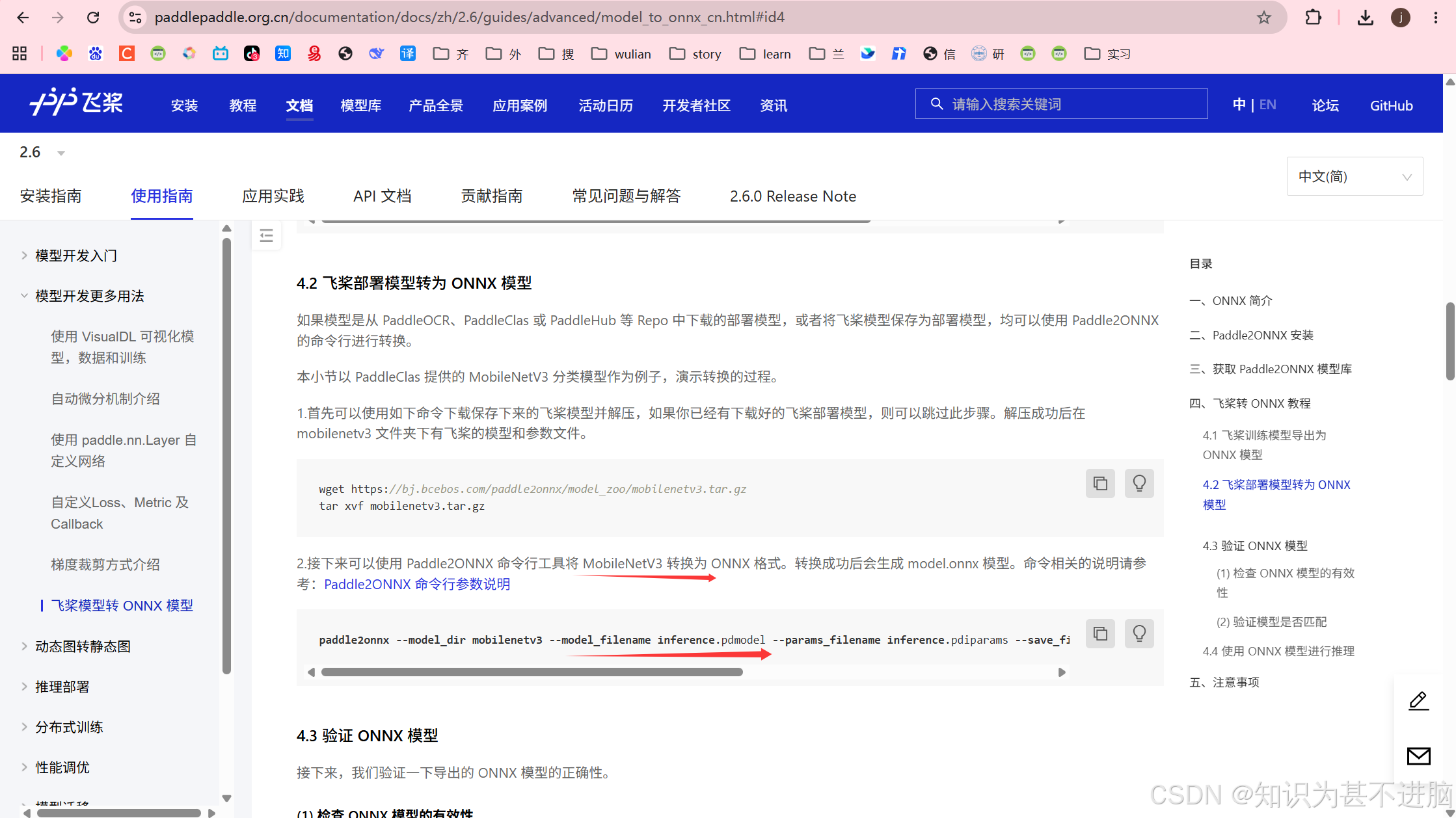
Task: Open the browser downloads icon
Action: click(1366, 18)
